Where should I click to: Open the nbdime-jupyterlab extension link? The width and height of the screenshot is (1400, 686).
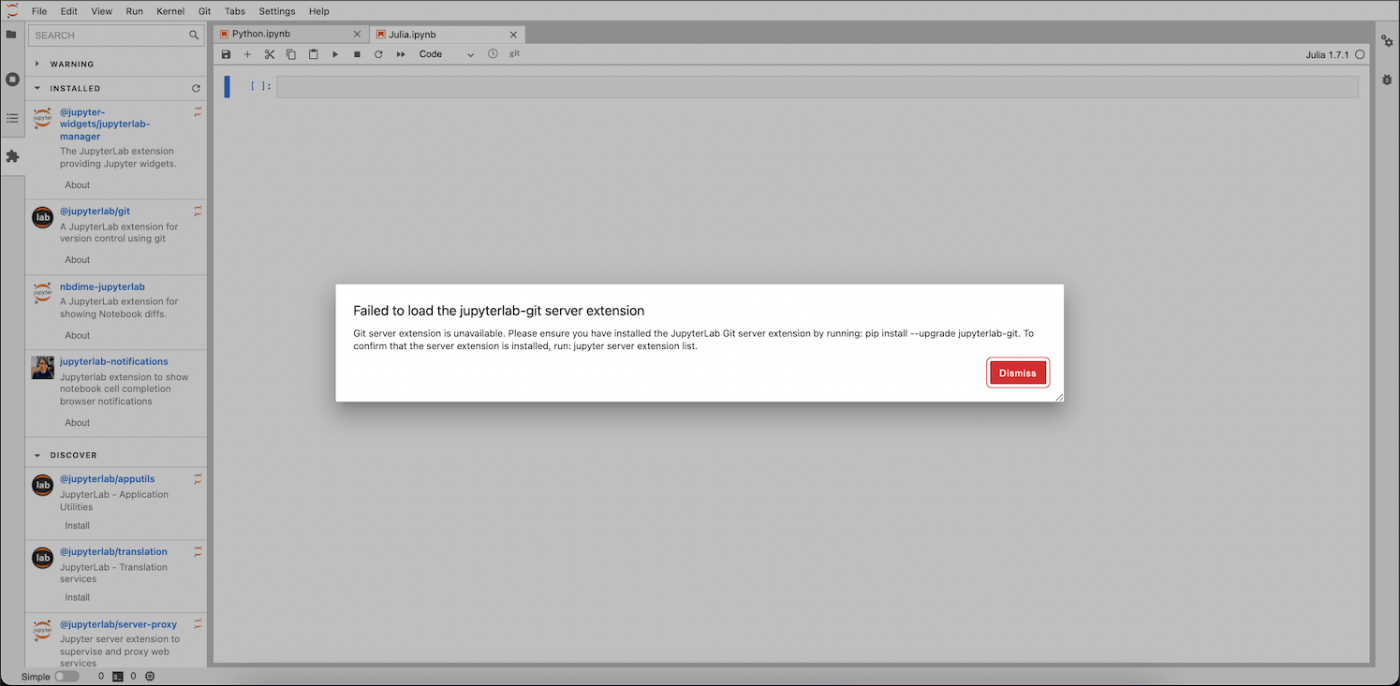[102, 287]
